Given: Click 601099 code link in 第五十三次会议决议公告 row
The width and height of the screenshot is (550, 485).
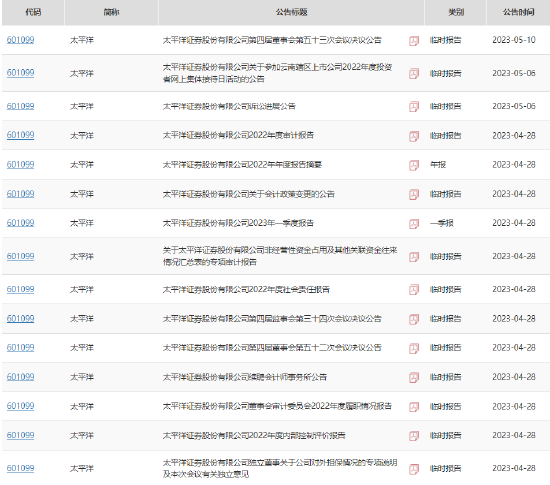Looking at the screenshot, I should pyautogui.click(x=20, y=40).
